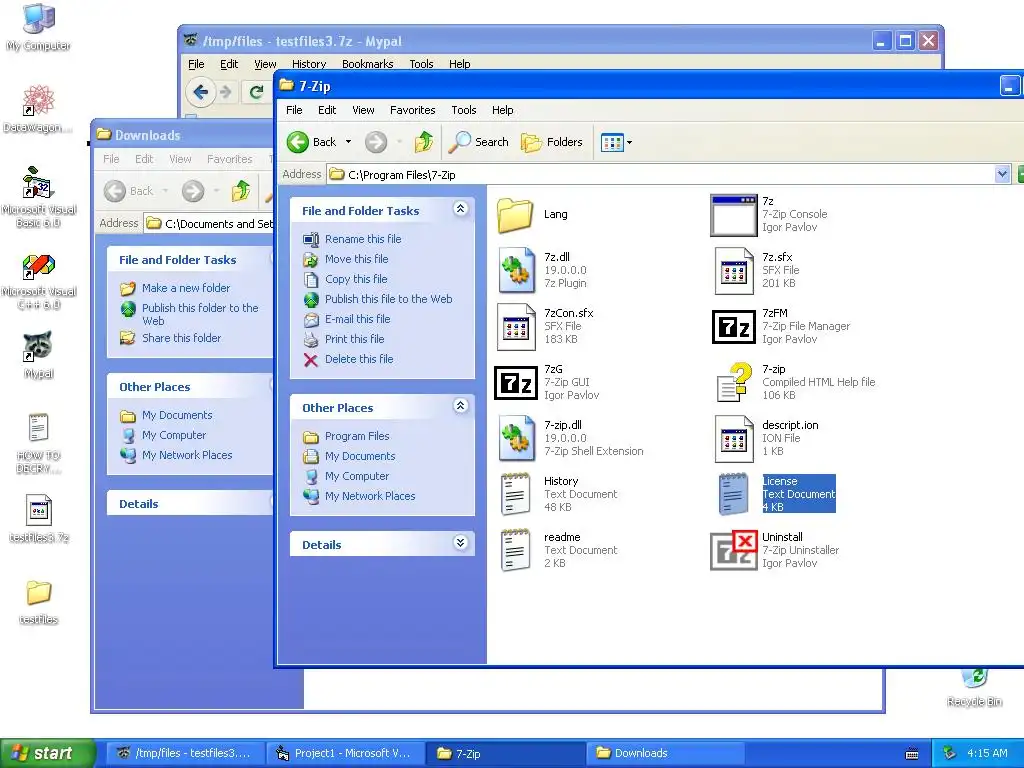The width and height of the screenshot is (1024, 768).
Task: Click Share this folder in Downloads window
Action: pos(182,338)
